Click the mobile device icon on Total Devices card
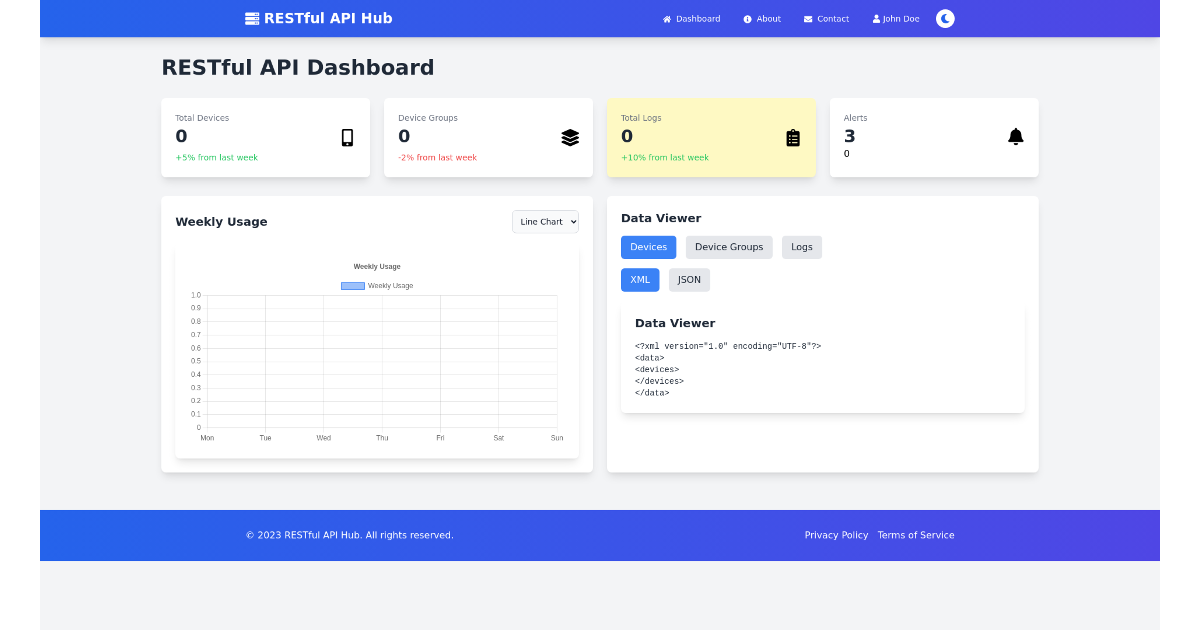1200x630 pixels. click(x=347, y=137)
